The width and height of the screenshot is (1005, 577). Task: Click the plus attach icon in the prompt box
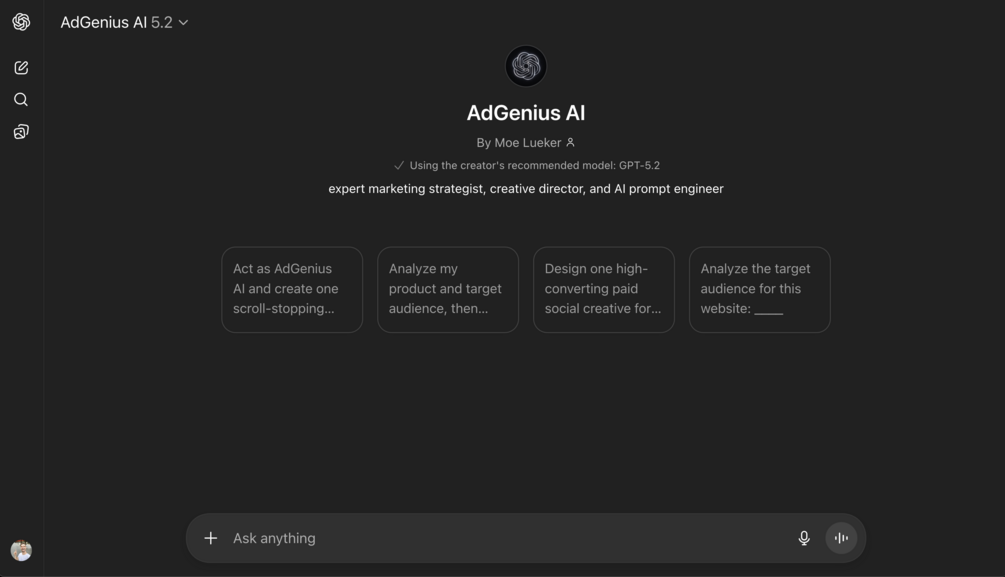(211, 538)
